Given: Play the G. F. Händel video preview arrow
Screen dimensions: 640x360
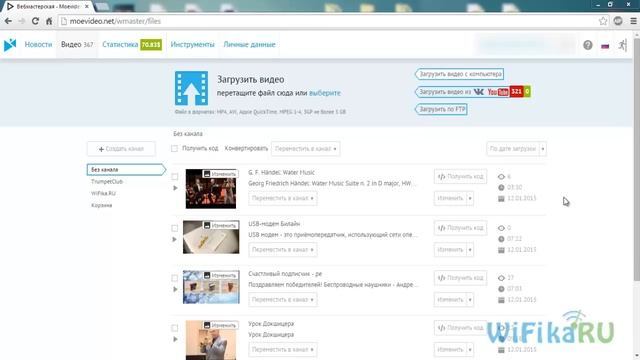Looking at the screenshot, I should coord(175,188).
